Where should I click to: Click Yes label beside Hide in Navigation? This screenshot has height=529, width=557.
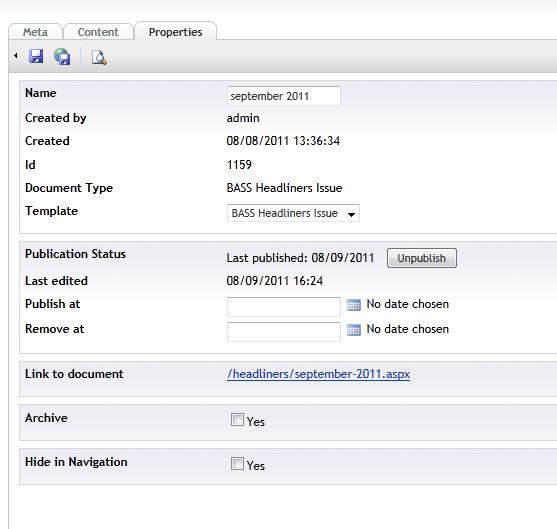pos(256,466)
